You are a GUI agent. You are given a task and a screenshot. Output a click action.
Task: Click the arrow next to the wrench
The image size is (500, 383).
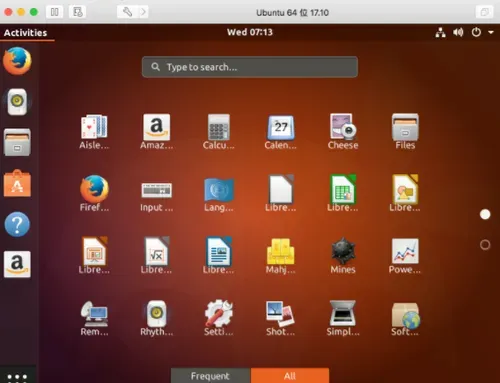click(x=143, y=12)
